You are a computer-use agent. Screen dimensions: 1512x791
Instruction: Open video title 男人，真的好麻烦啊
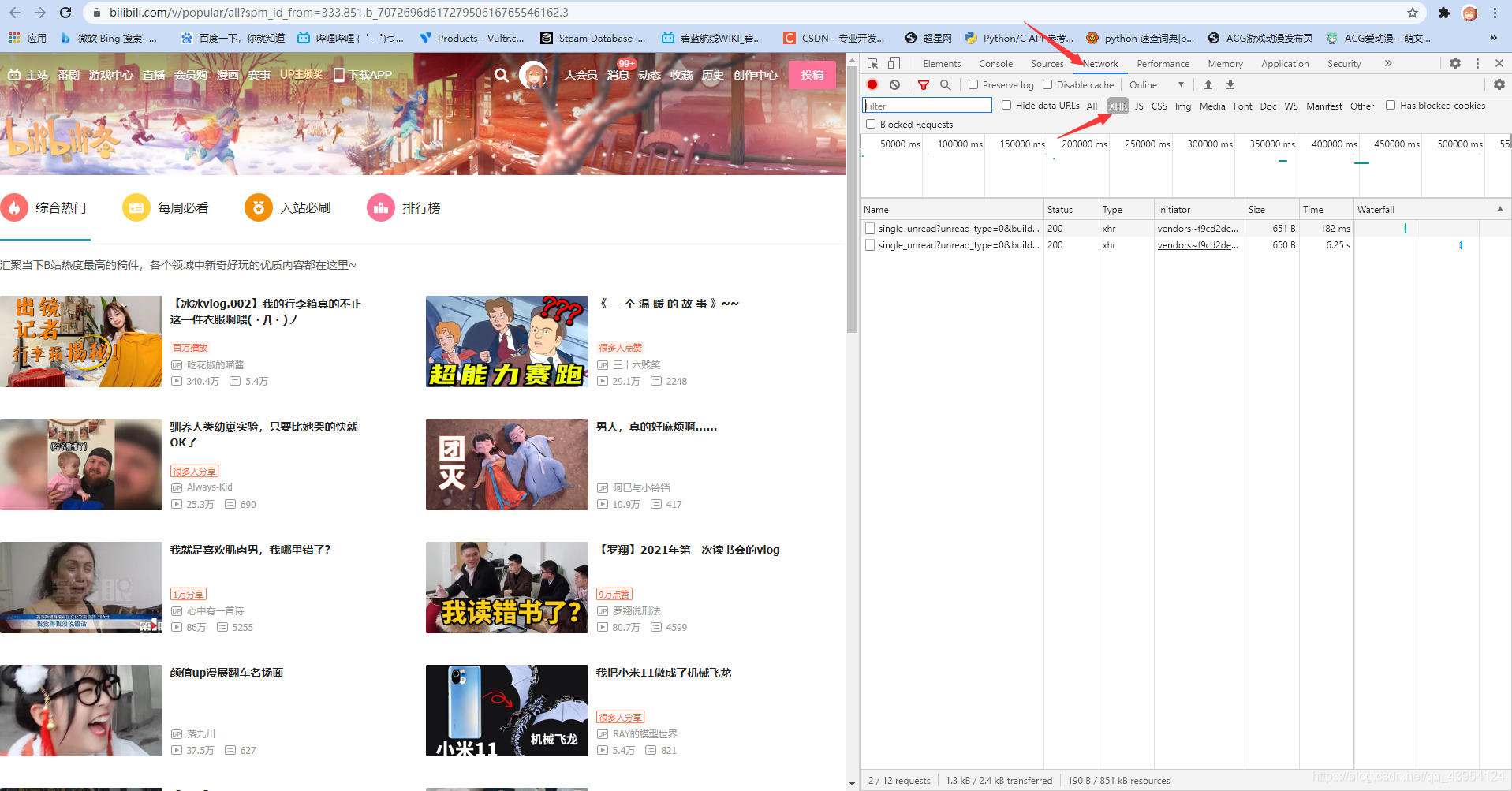click(656, 427)
